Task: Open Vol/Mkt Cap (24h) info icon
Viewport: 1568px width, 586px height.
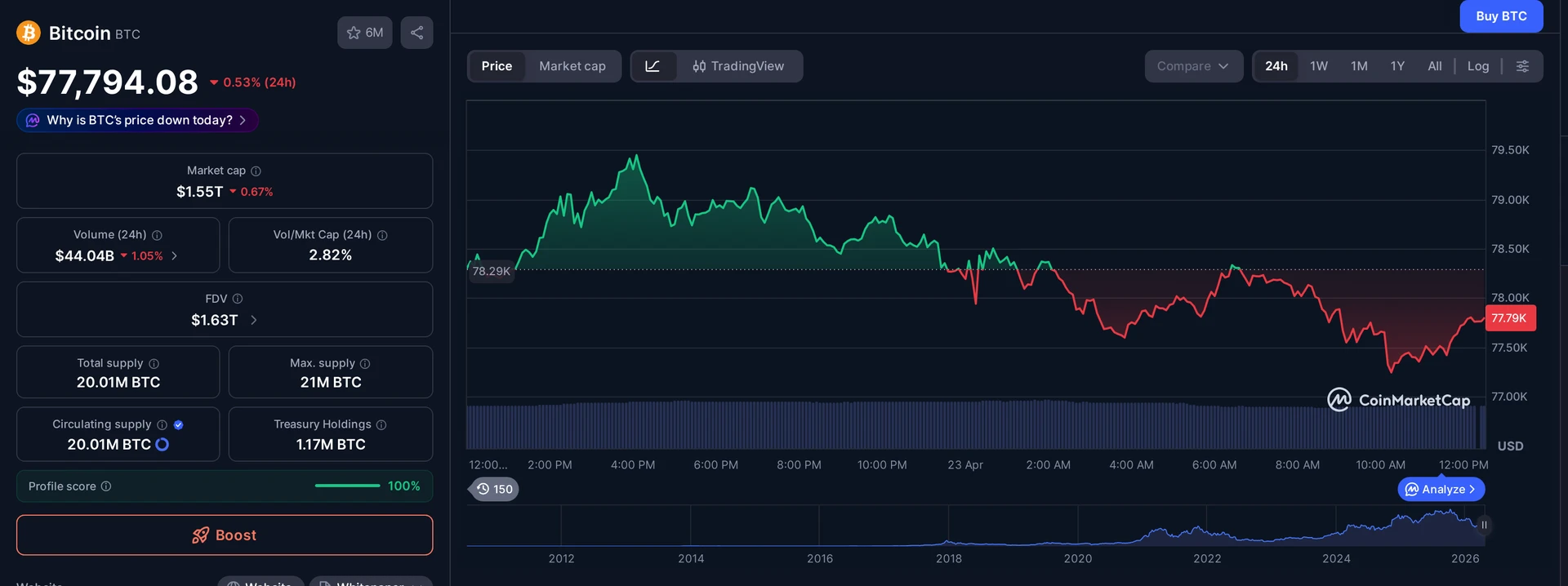Action: click(x=382, y=235)
